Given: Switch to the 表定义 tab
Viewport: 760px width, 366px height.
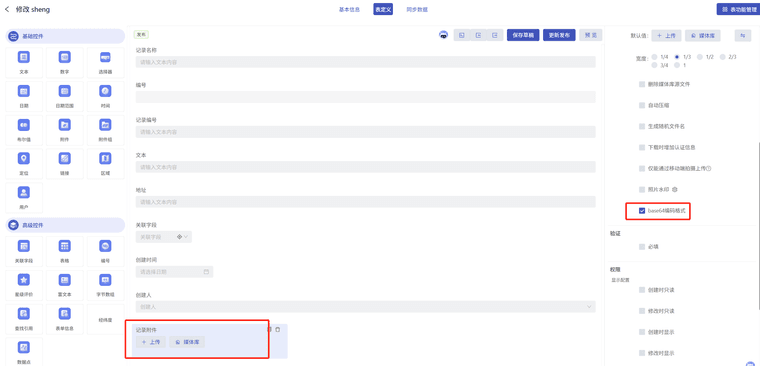Looking at the screenshot, I should click(x=383, y=9).
